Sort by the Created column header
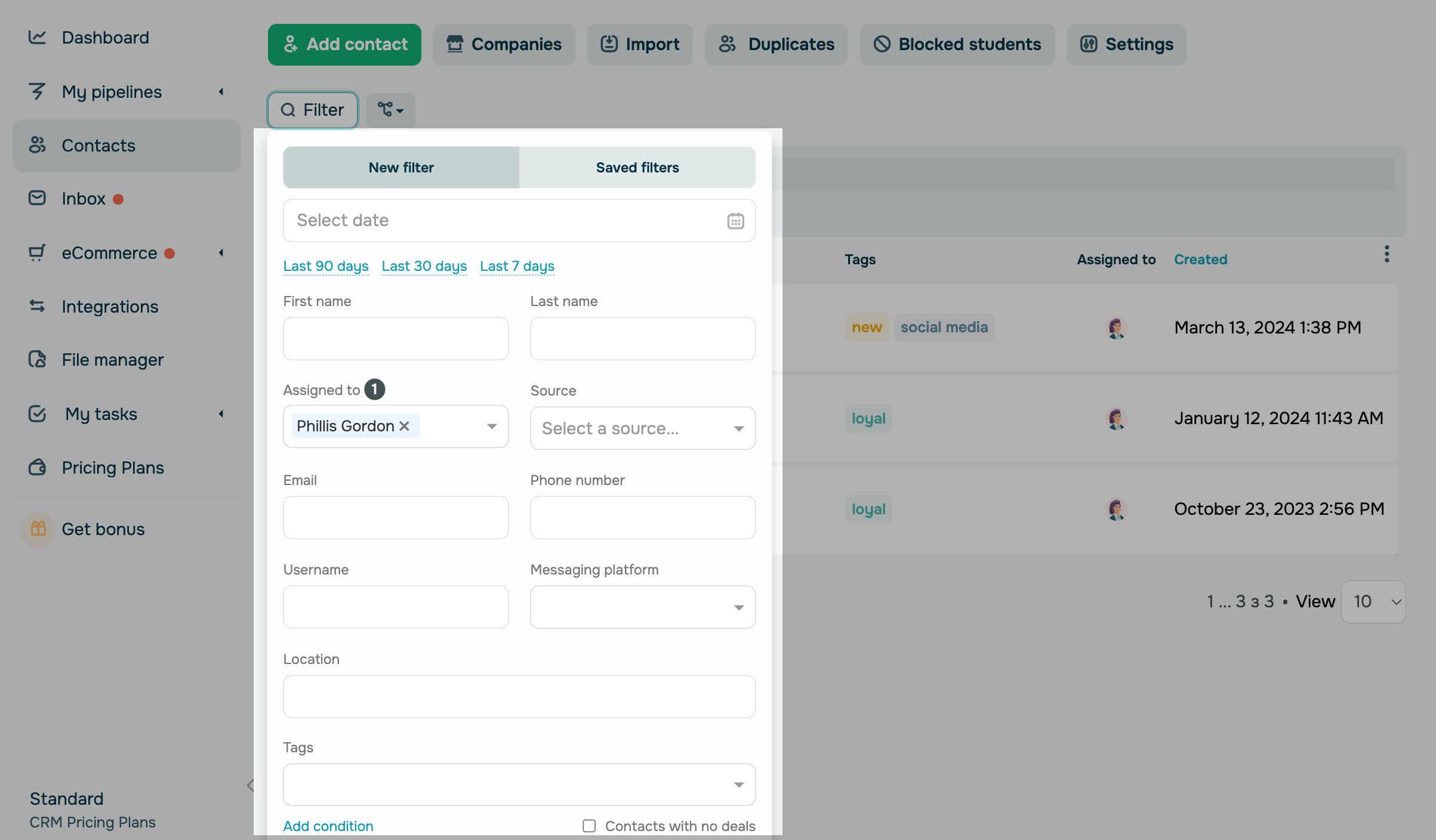The height and width of the screenshot is (840, 1436). 1201,260
